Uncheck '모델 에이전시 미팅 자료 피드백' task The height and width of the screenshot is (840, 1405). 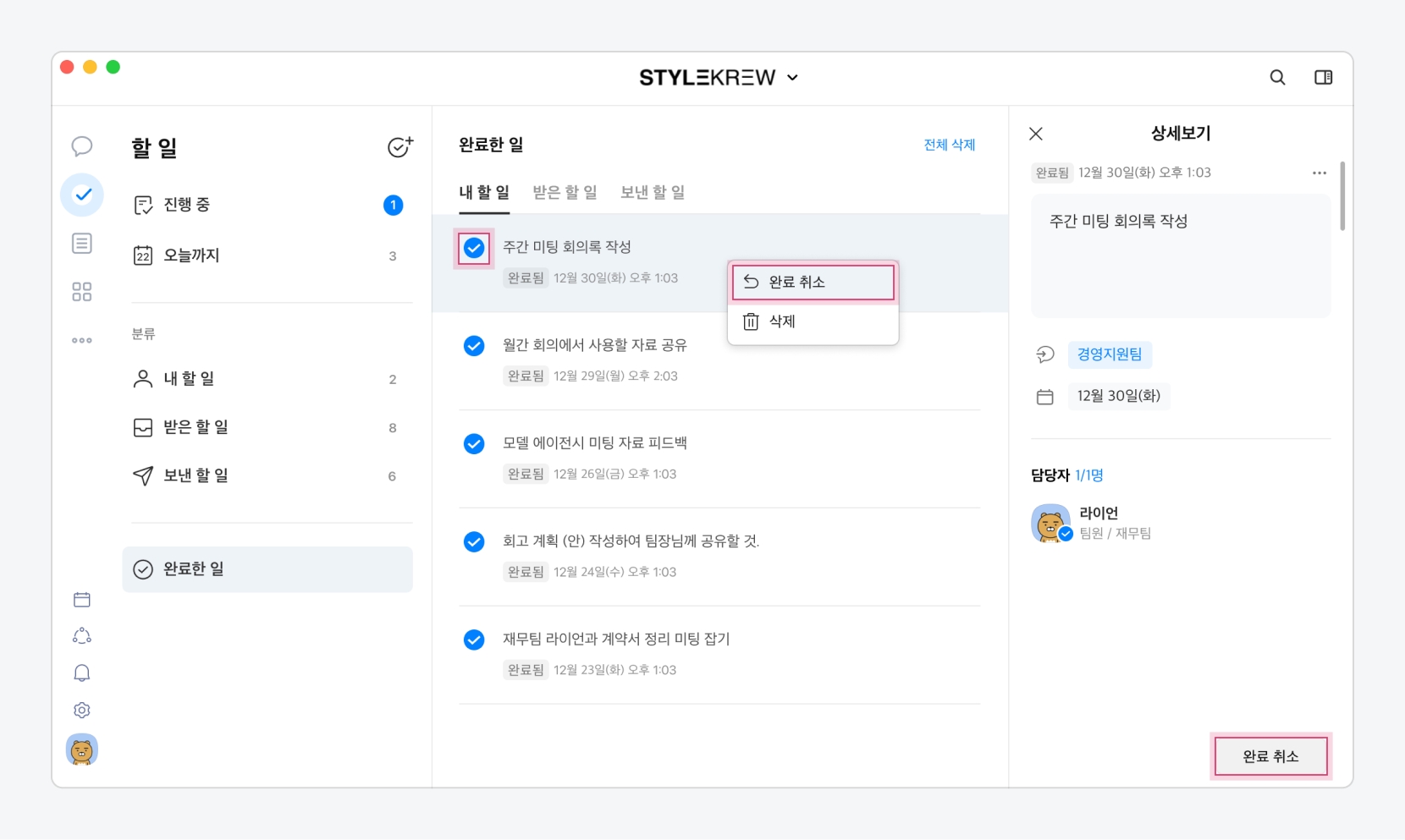click(x=474, y=444)
